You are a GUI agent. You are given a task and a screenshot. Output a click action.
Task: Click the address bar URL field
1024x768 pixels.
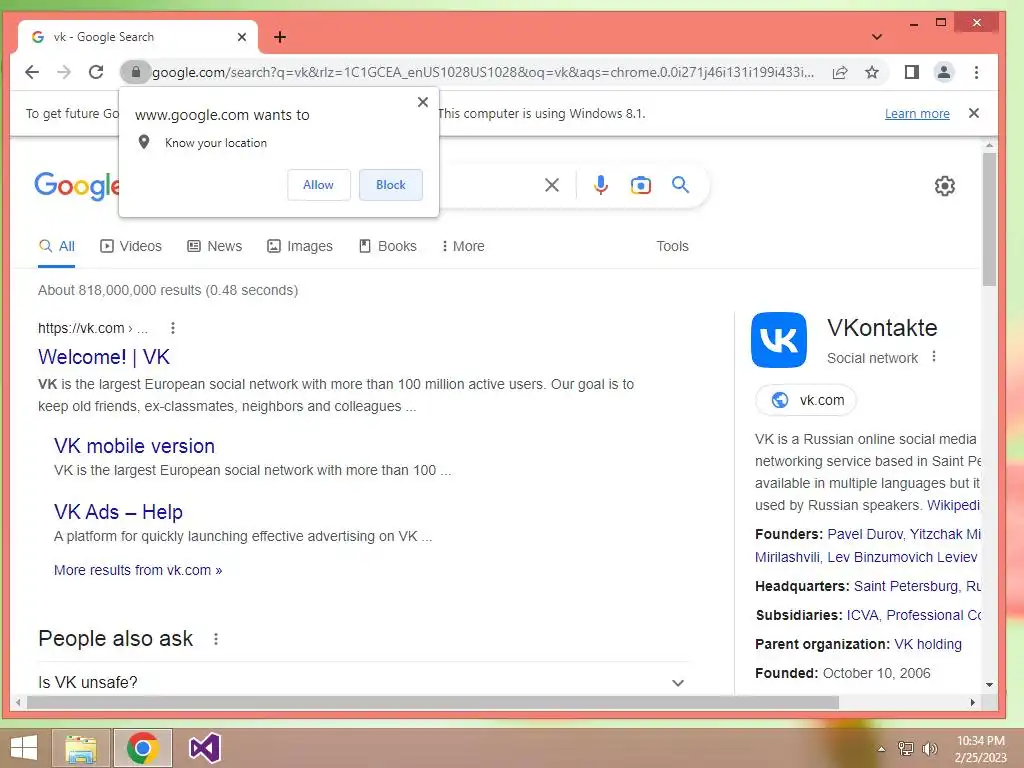(483, 72)
